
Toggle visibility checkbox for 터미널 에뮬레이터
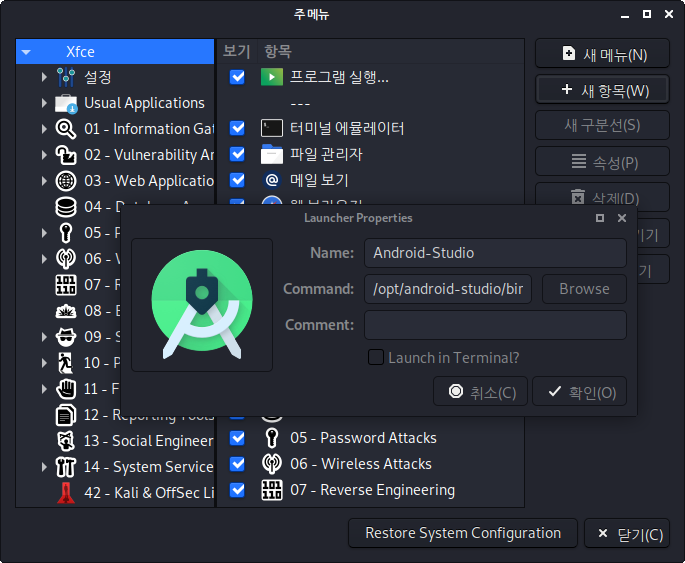[237, 128]
